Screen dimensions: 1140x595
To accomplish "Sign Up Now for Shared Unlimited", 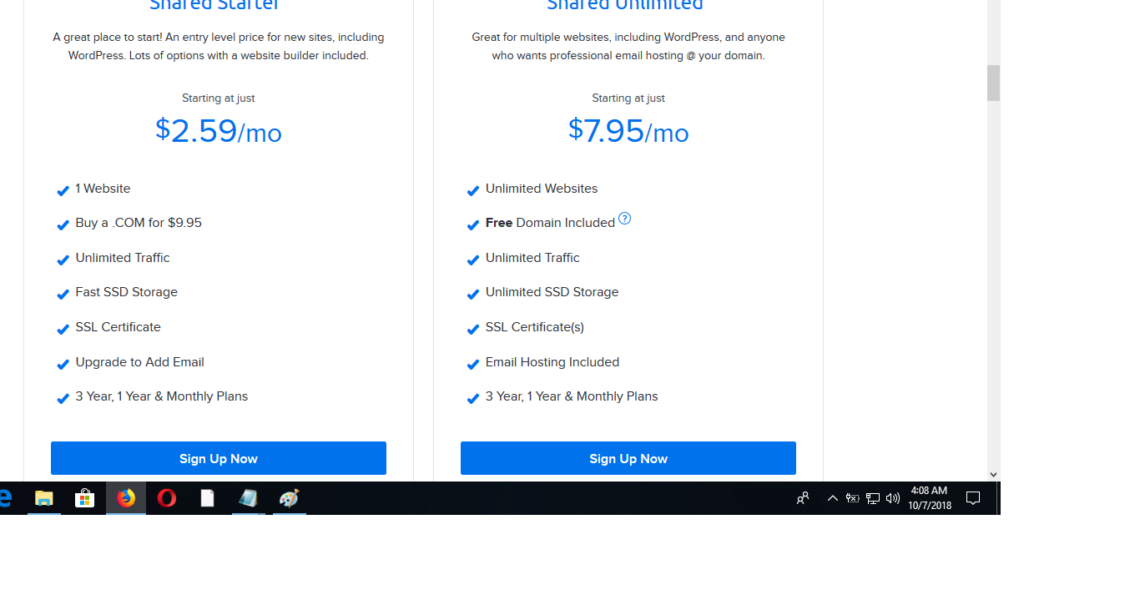I will tap(628, 458).
